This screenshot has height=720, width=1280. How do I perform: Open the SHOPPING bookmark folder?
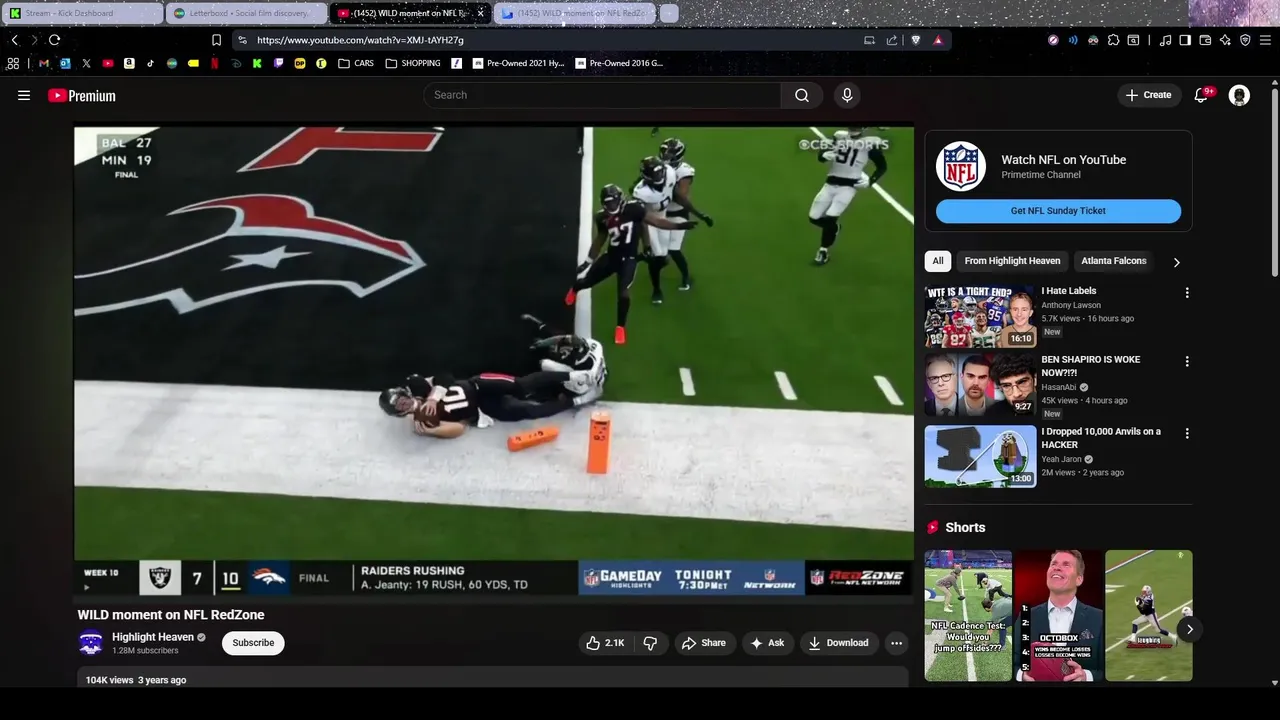pos(413,63)
